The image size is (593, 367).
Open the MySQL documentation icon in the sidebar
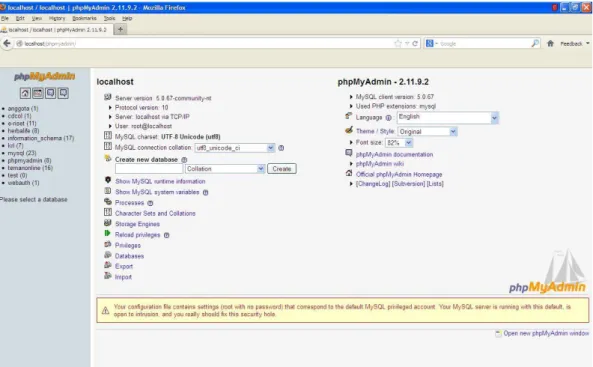[x=63, y=93]
